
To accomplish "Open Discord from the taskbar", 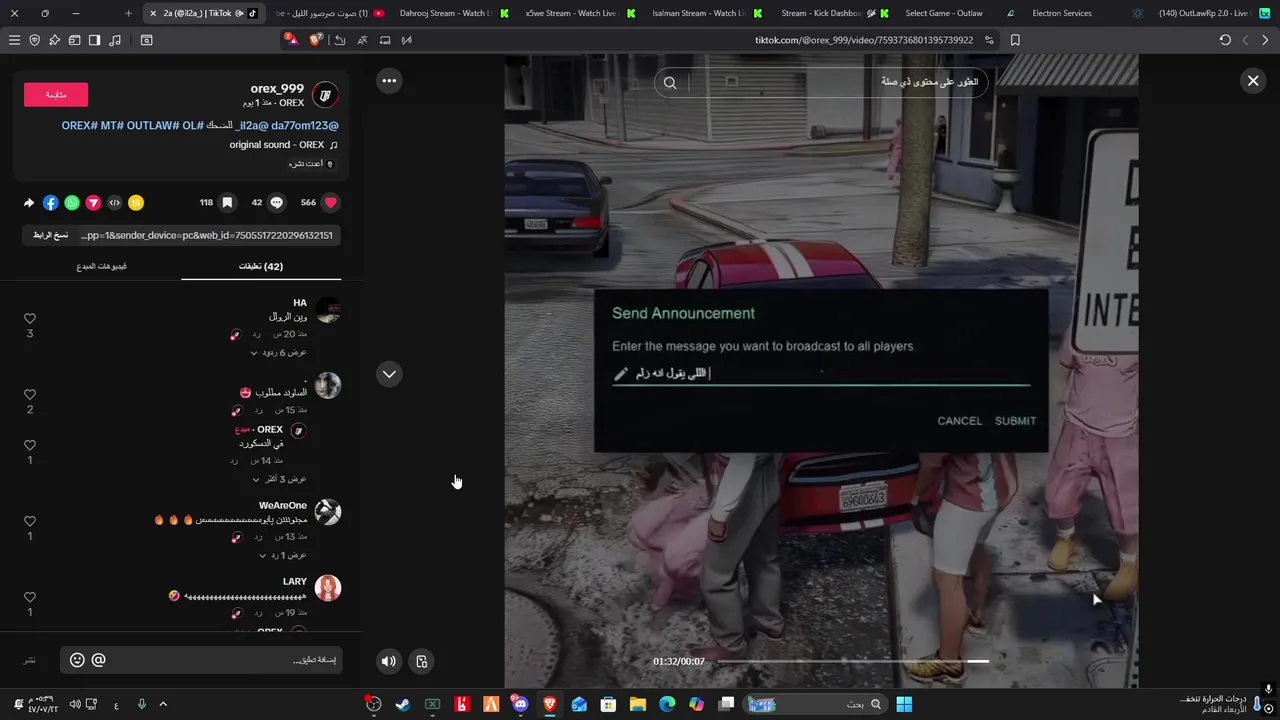I will (x=520, y=704).
